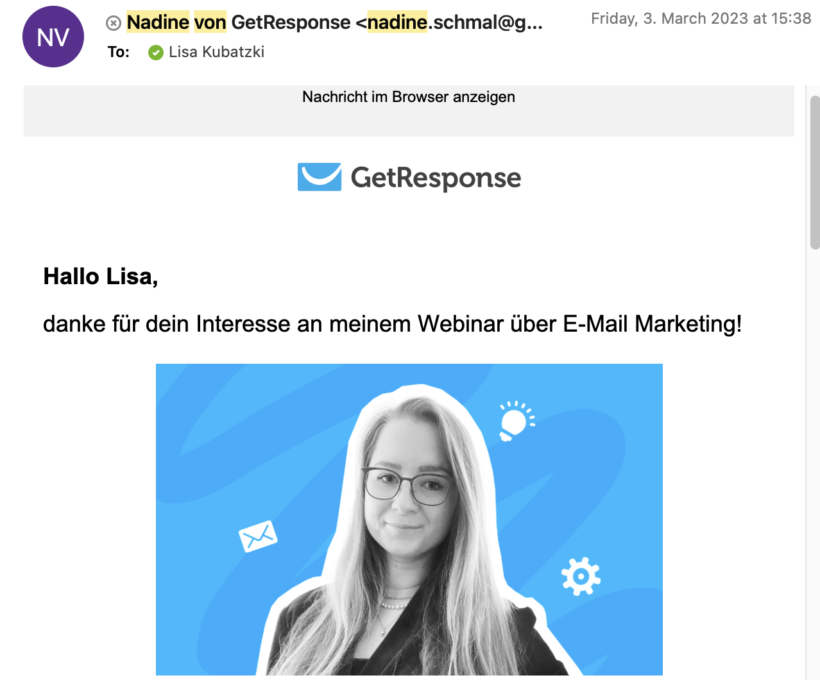Click the 'Hallo Lisa,' greeting text
The width and height of the screenshot is (820, 680).
pos(101,277)
